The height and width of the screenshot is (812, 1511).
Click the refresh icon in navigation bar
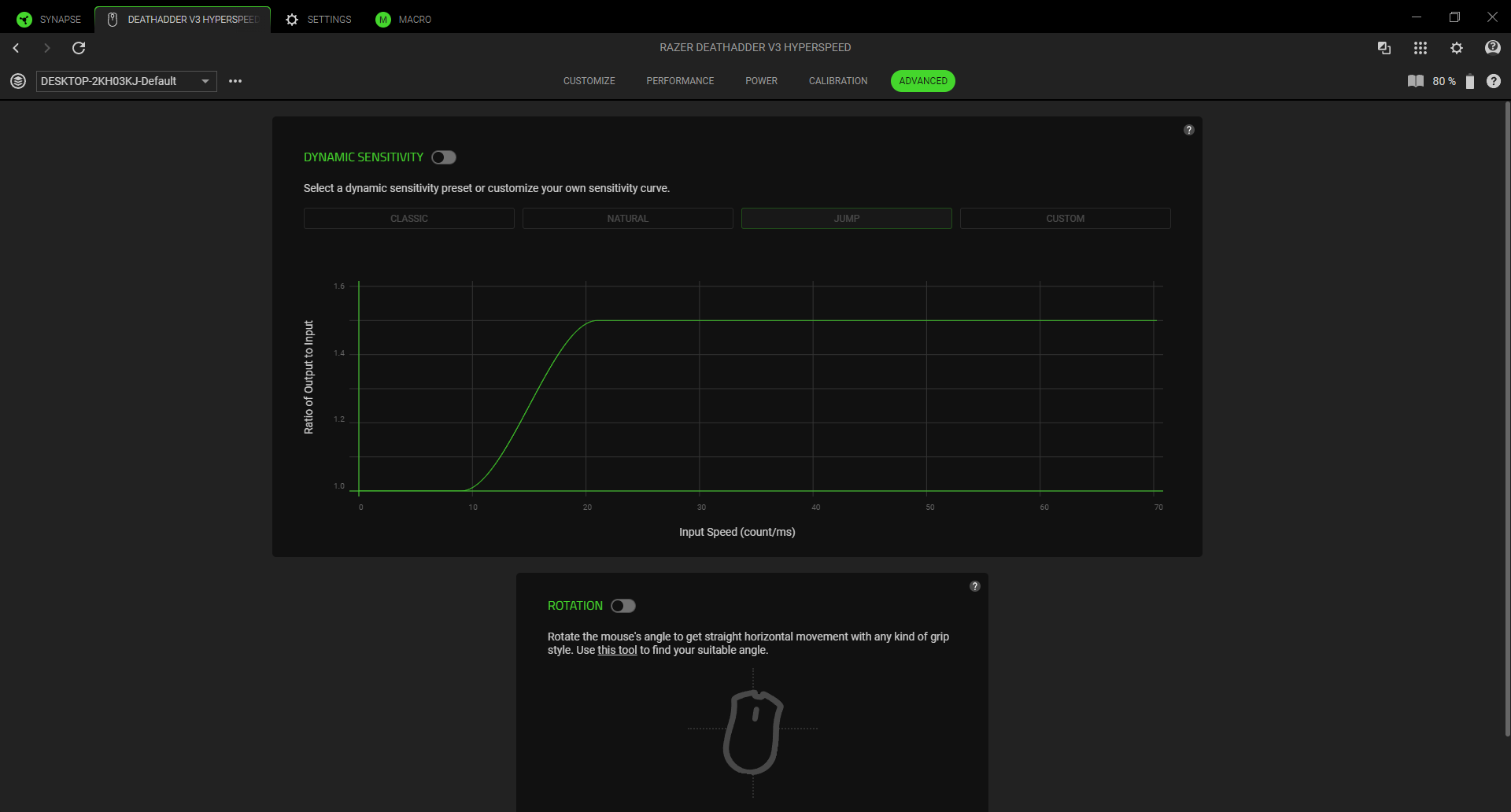(x=79, y=48)
